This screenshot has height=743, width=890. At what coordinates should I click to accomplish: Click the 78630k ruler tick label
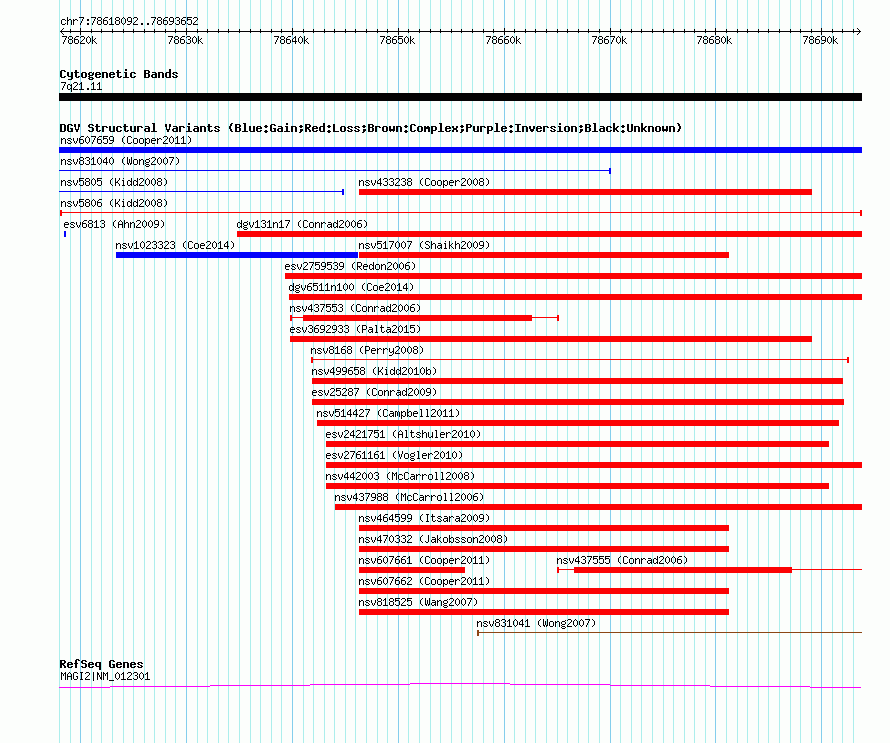pos(185,40)
